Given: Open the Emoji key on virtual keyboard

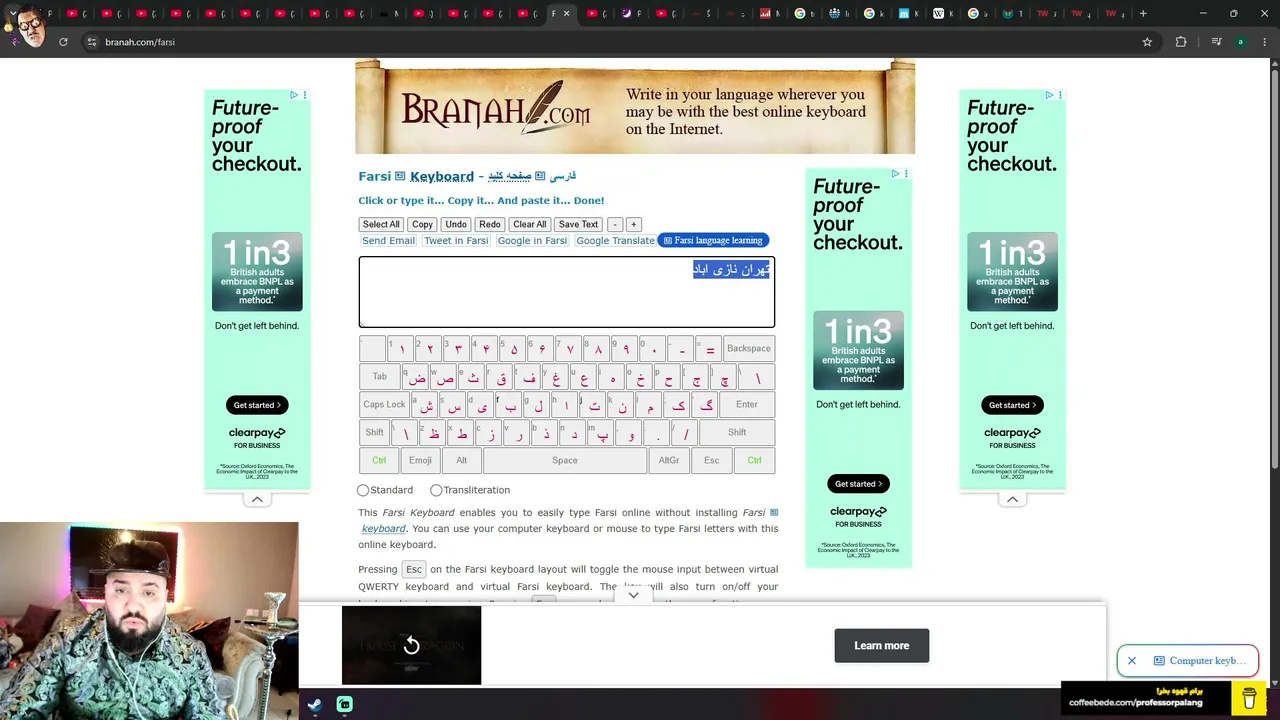Looking at the screenshot, I should pyautogui.click(x=421, y=461).
